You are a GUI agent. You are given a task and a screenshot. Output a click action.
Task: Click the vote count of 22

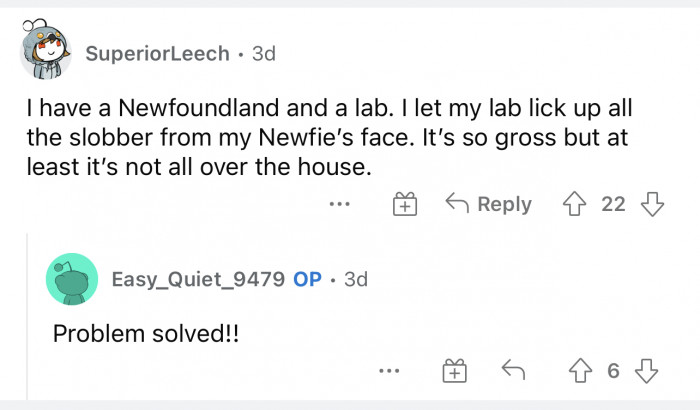coord(613,205)
